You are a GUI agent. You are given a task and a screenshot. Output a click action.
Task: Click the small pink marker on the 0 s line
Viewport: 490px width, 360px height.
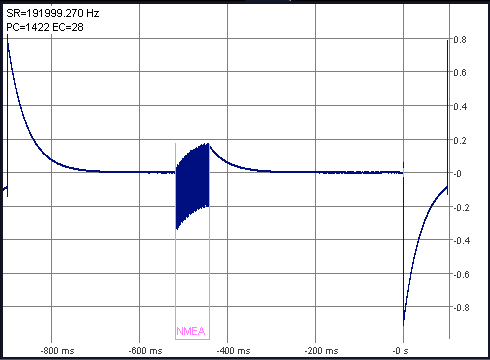(x=403, y=172)
